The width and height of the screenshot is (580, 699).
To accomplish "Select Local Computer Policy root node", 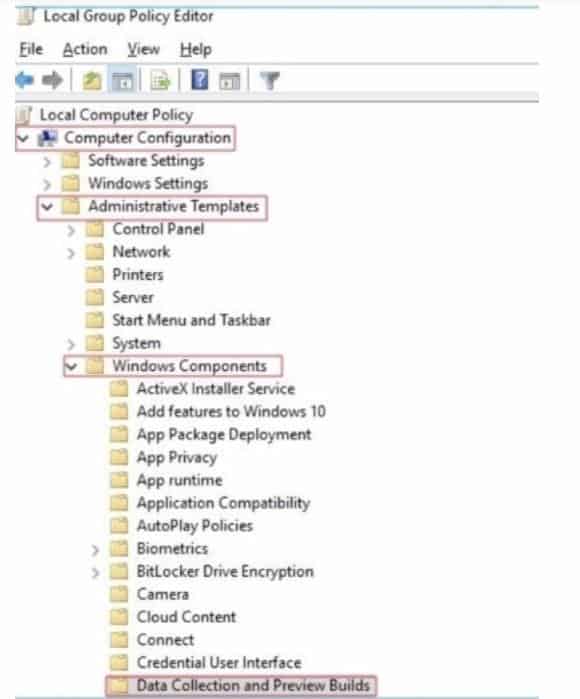I will click(x=116, y=115).
